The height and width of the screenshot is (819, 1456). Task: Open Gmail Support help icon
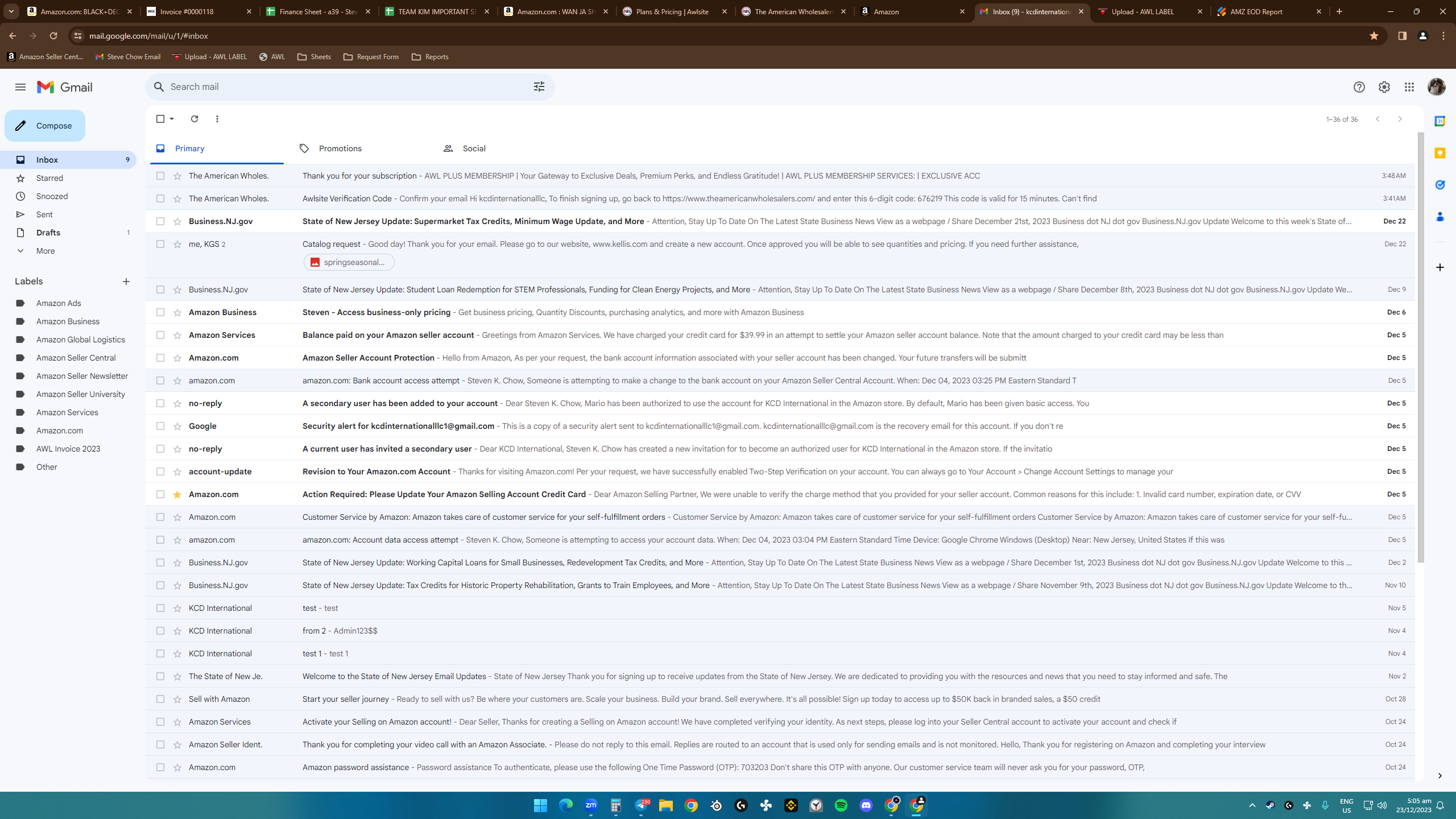[x=1359, y=87]
